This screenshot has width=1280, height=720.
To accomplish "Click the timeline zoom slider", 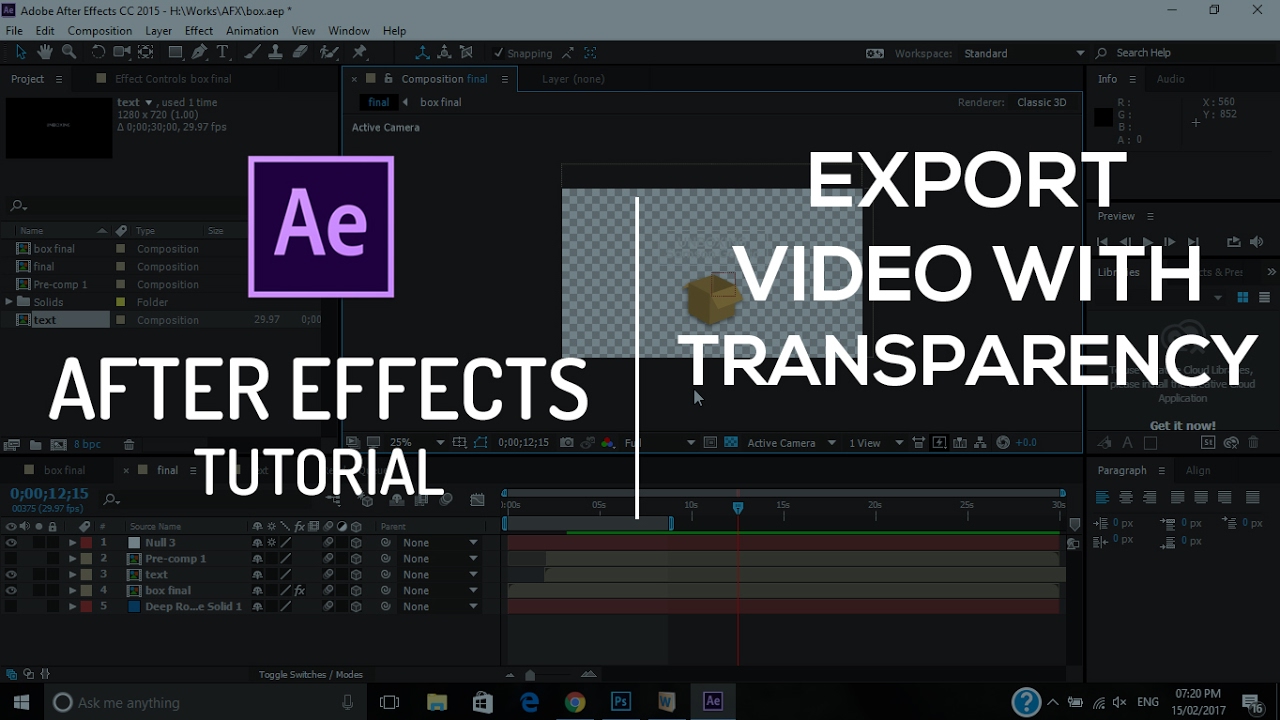I will coord(531,675).
